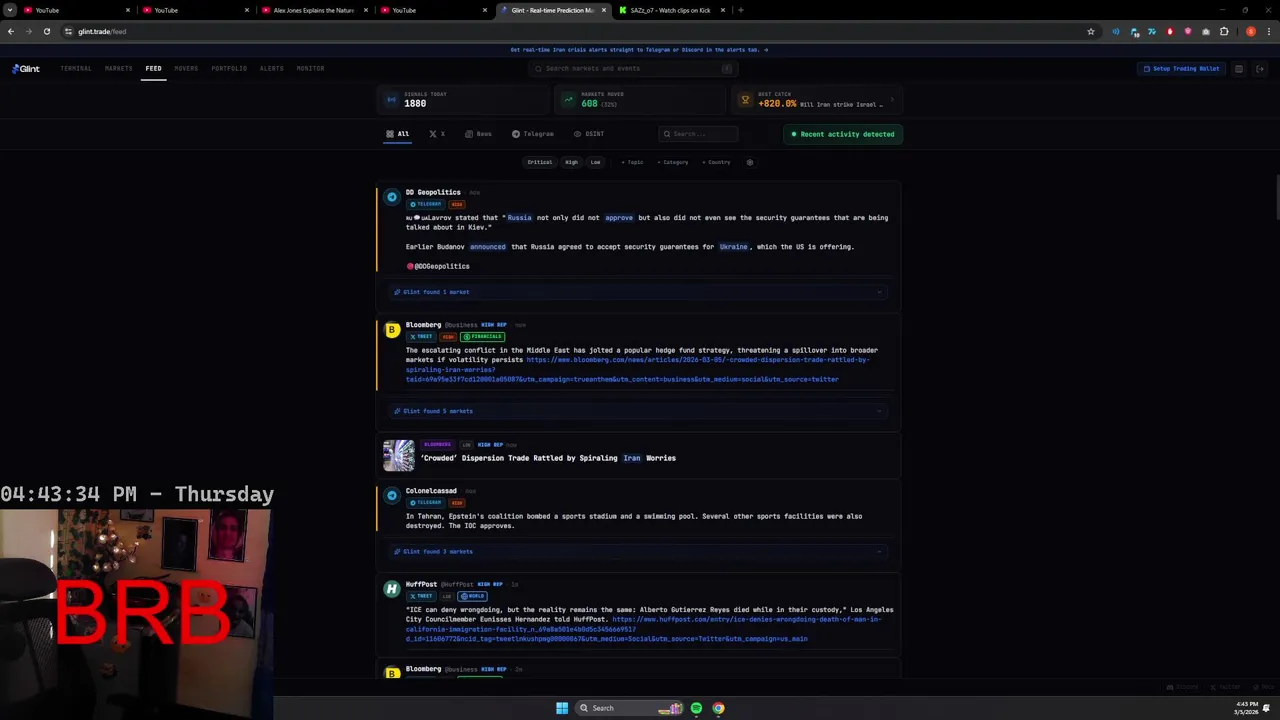Open the Portfolio nav tab
The width and height of the screenshot is (1280, 720).
(x=229, y=69)
